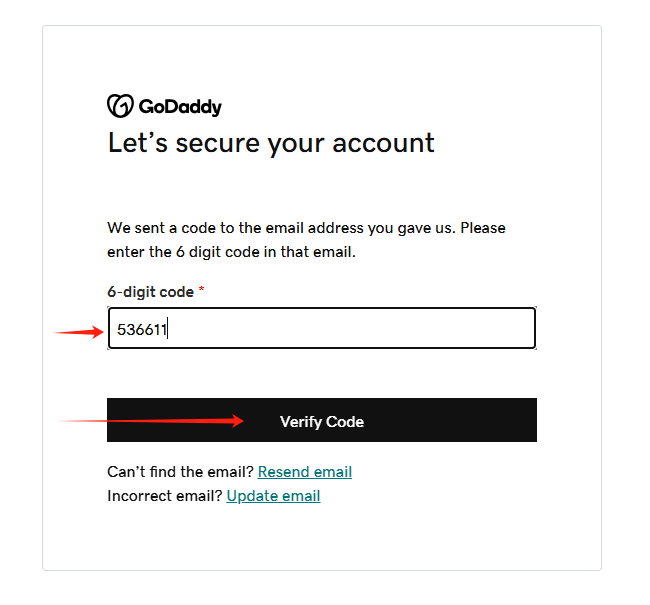Open the Resend email link

point(305,472)
